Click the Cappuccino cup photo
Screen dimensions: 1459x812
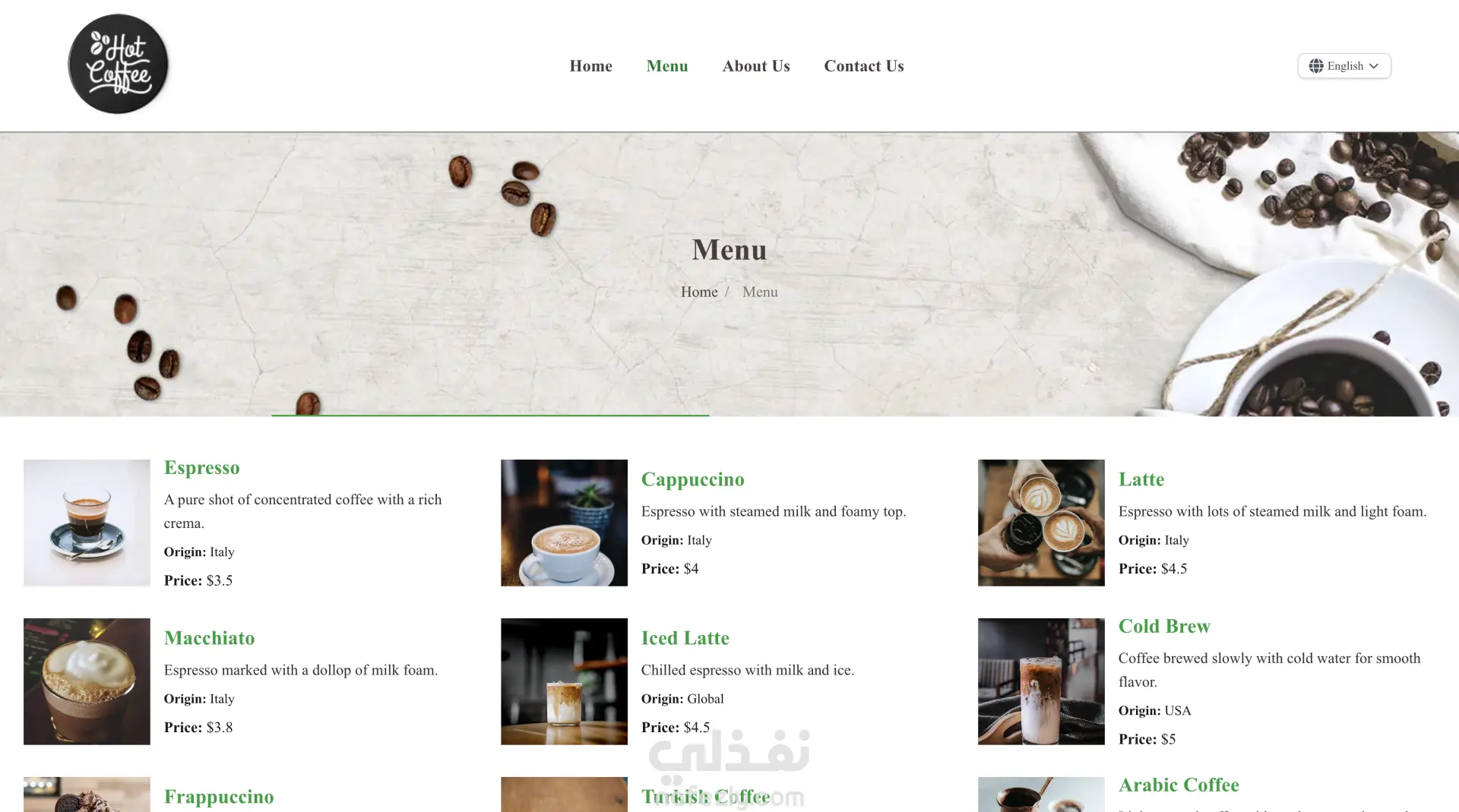[x=564, y=523]
